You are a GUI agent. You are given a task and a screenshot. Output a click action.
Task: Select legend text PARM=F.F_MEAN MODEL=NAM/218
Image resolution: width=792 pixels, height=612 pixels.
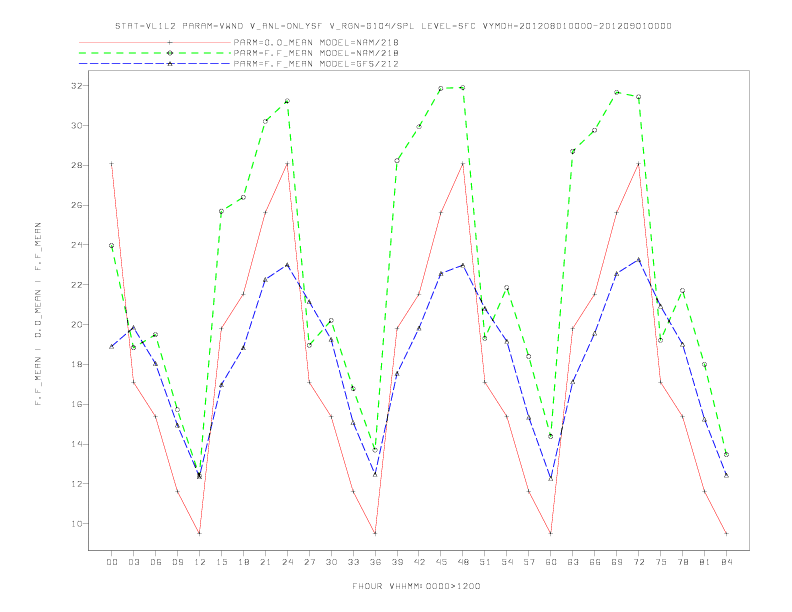316,53
